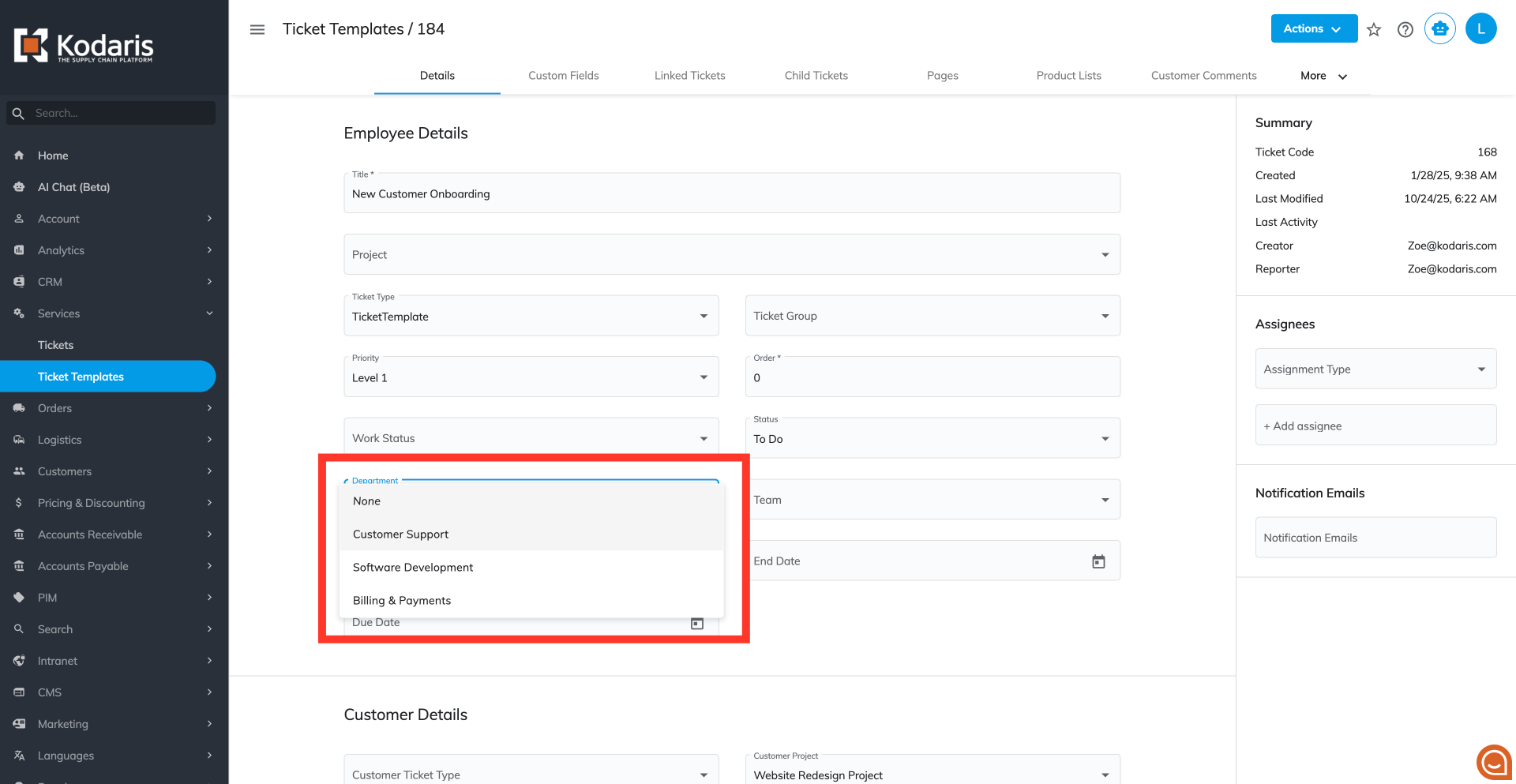Click the Analytics chart icon
Image resolution: width=1516 pixels, height=784 pixels.
click(x=19, y=250)
